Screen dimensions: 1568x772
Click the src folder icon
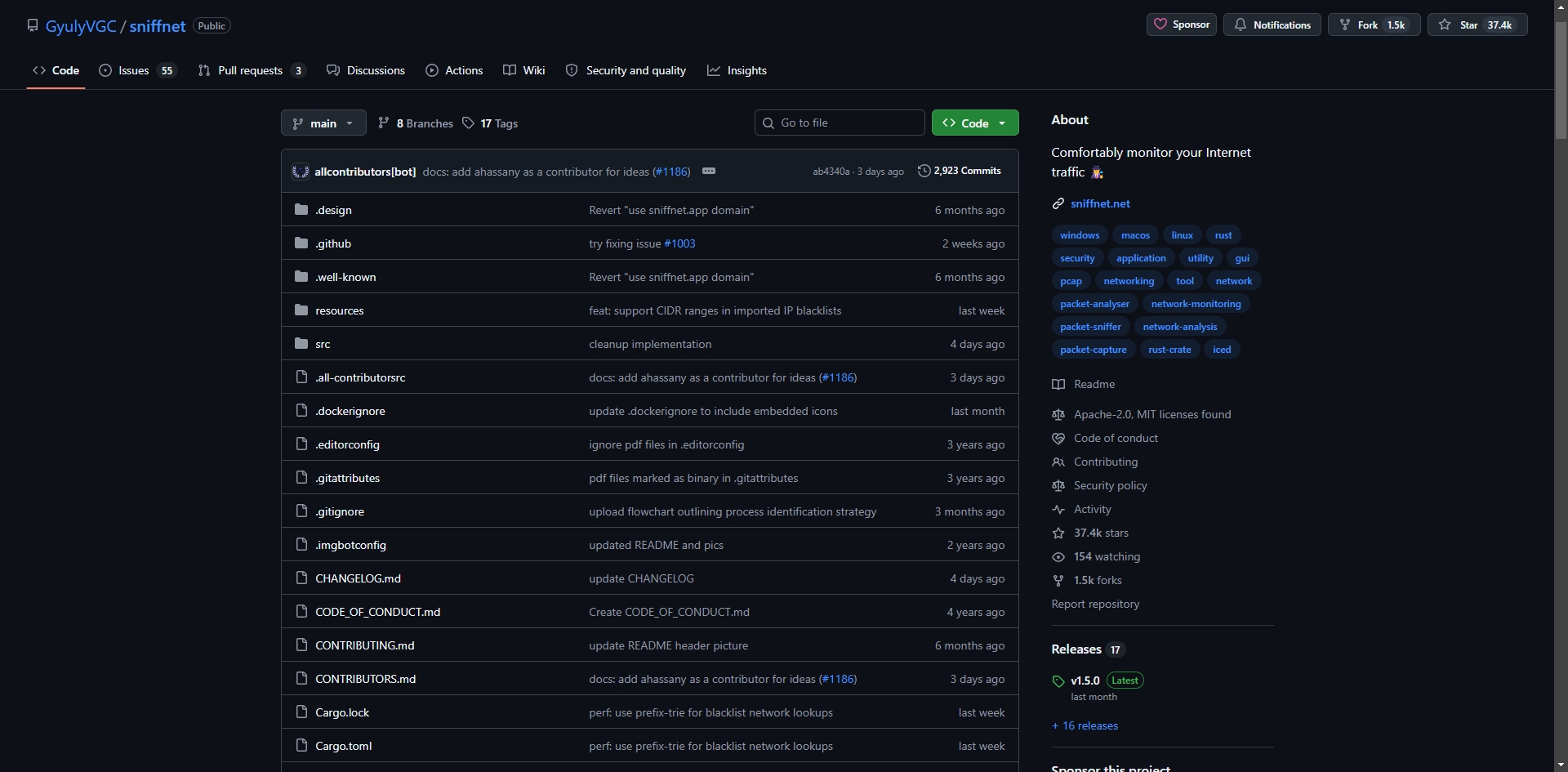coord(301,343)
